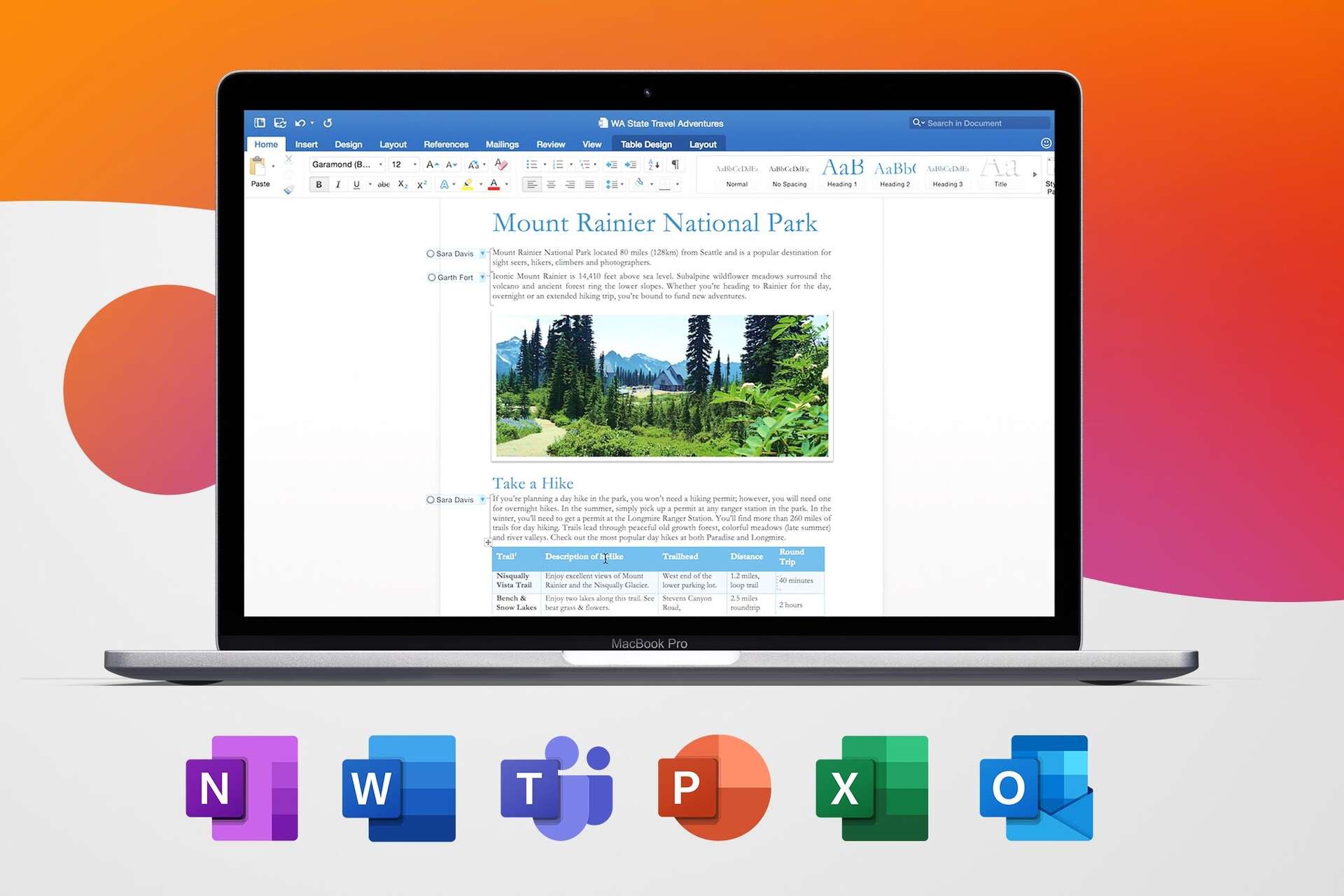Click the superscript button
Screen dimensions: 1344x896
(x=421, y=185)
